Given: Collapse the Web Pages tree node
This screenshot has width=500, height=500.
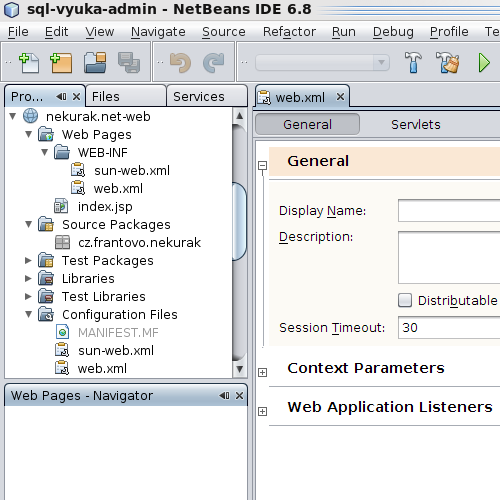Looking at the screenshot, I should 29,134.
